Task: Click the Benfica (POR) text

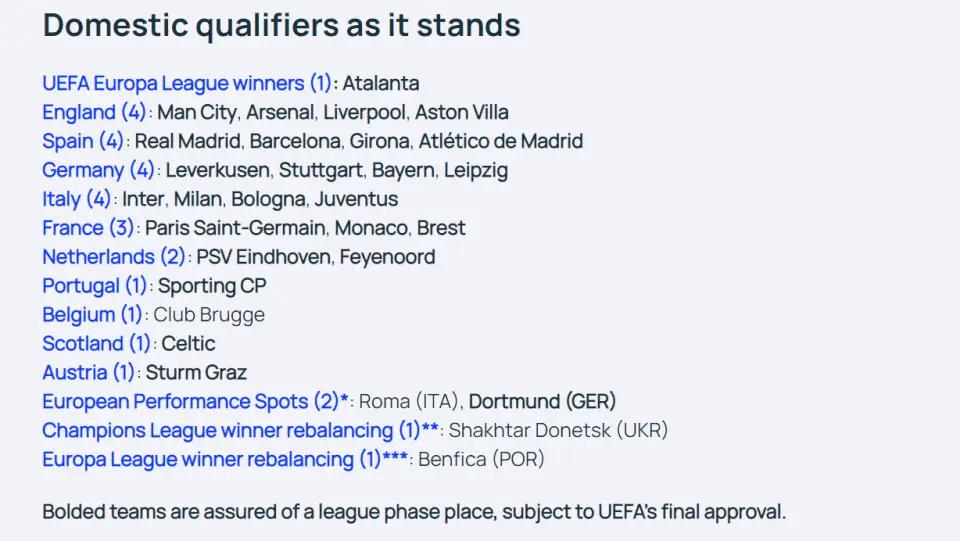Action: (481, 459)
